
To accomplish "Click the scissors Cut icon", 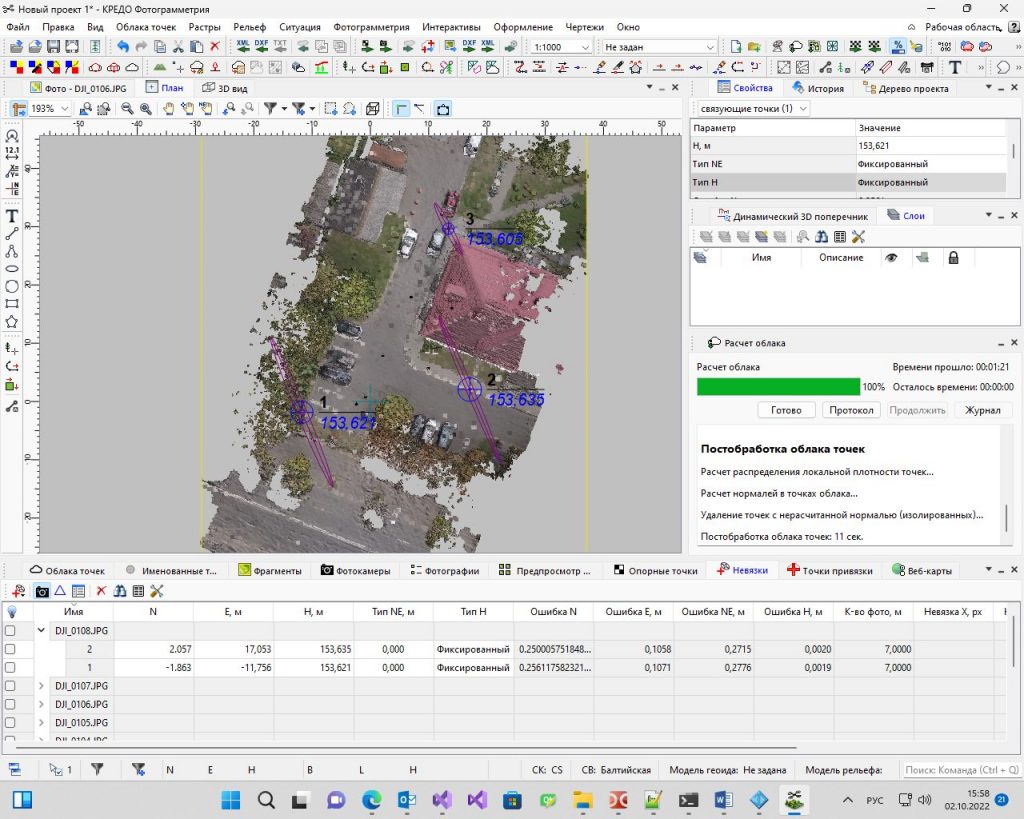I will pyautogui.click(x=178, y=46).
